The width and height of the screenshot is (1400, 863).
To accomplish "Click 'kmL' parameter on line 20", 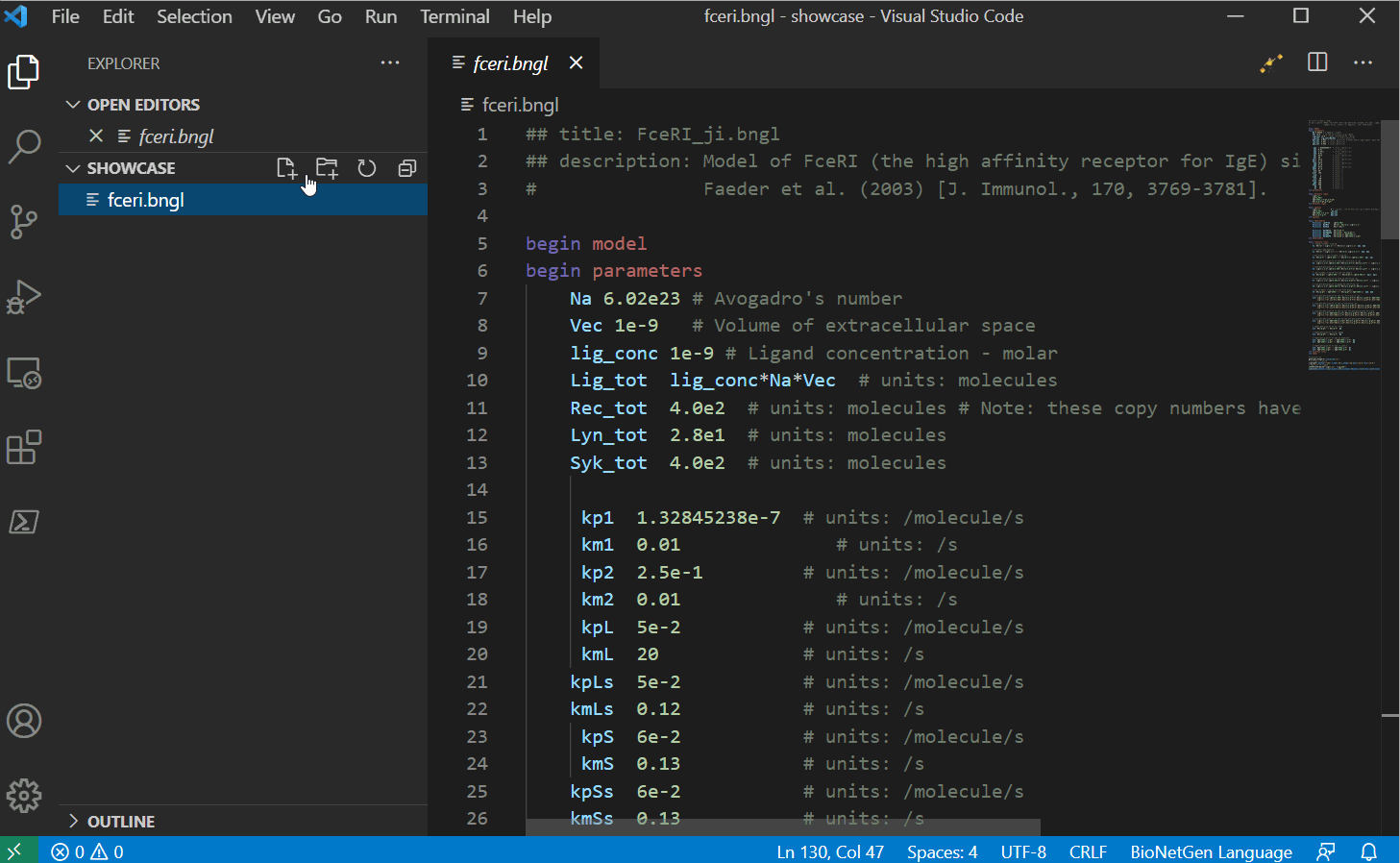I will (x=597, y=654).
